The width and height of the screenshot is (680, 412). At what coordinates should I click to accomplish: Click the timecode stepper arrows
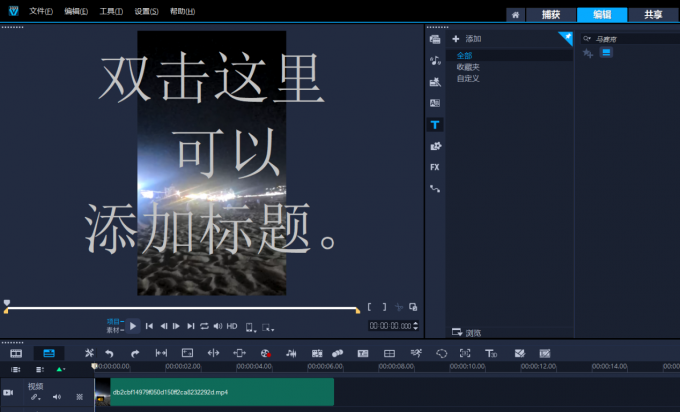[x=416, y=326]
